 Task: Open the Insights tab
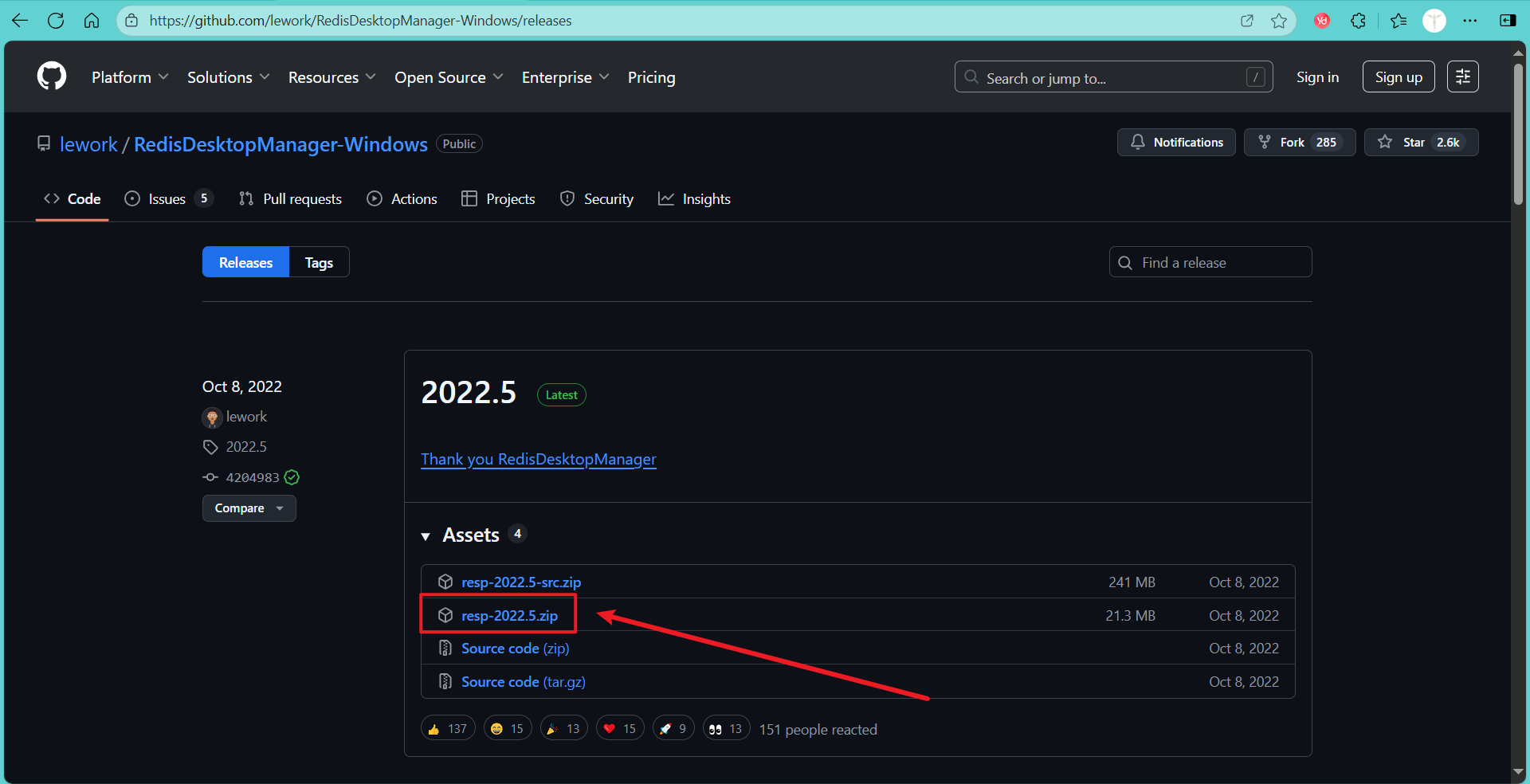coord(694,198)
